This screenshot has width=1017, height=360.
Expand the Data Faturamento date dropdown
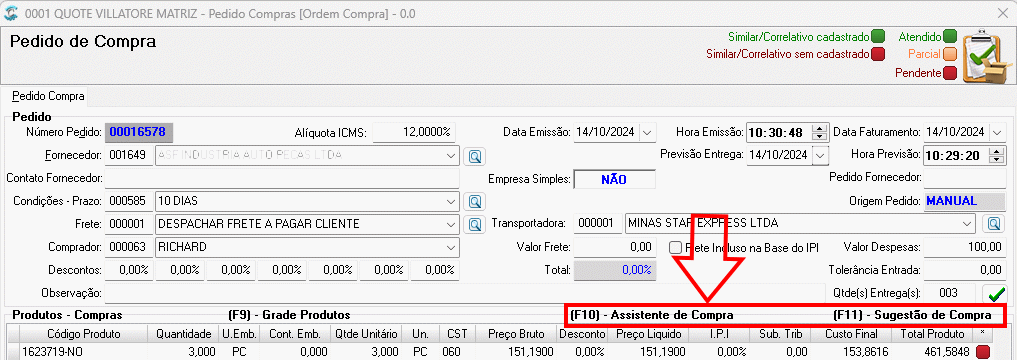click(x=997, y=132)
